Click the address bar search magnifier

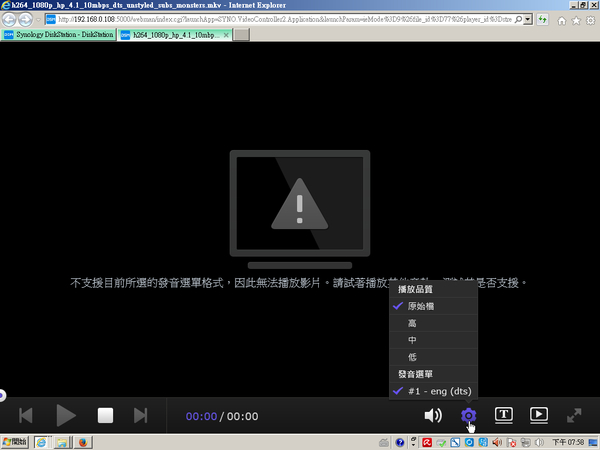[518, 20]
